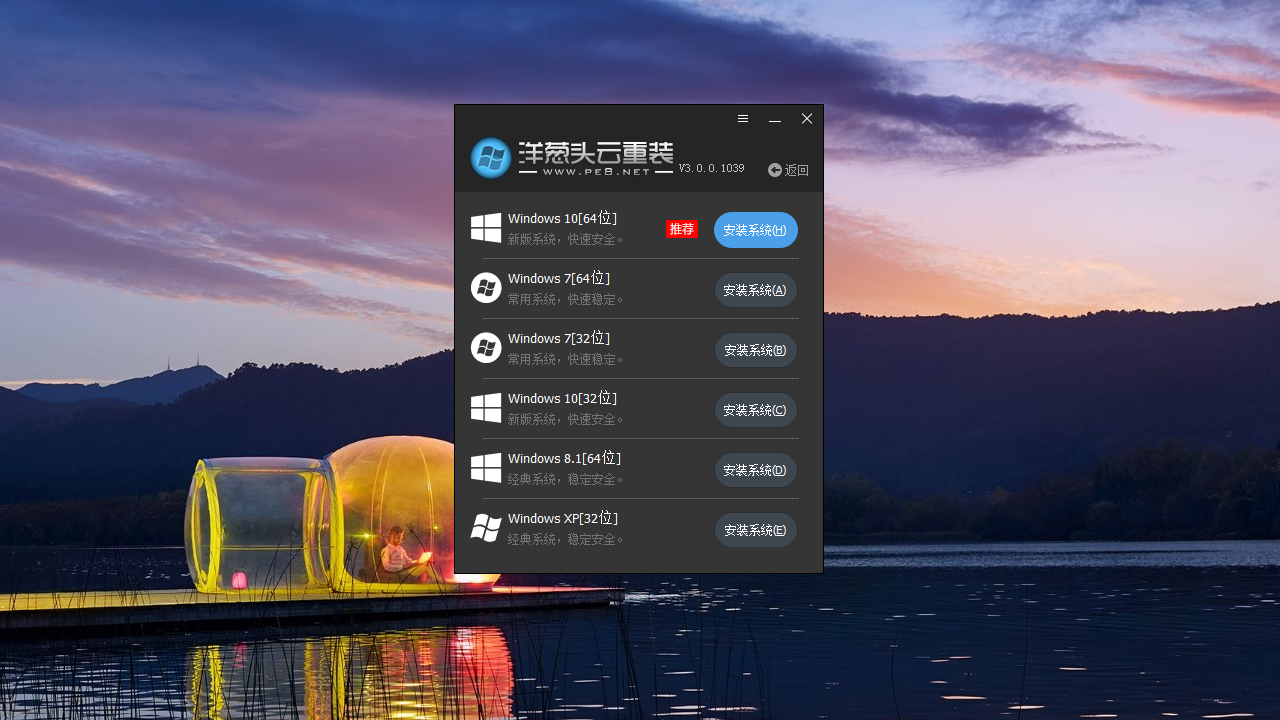
Task: Click 安装系统(A) to install Windows 7 64-bit
Action: click(755, 290)
